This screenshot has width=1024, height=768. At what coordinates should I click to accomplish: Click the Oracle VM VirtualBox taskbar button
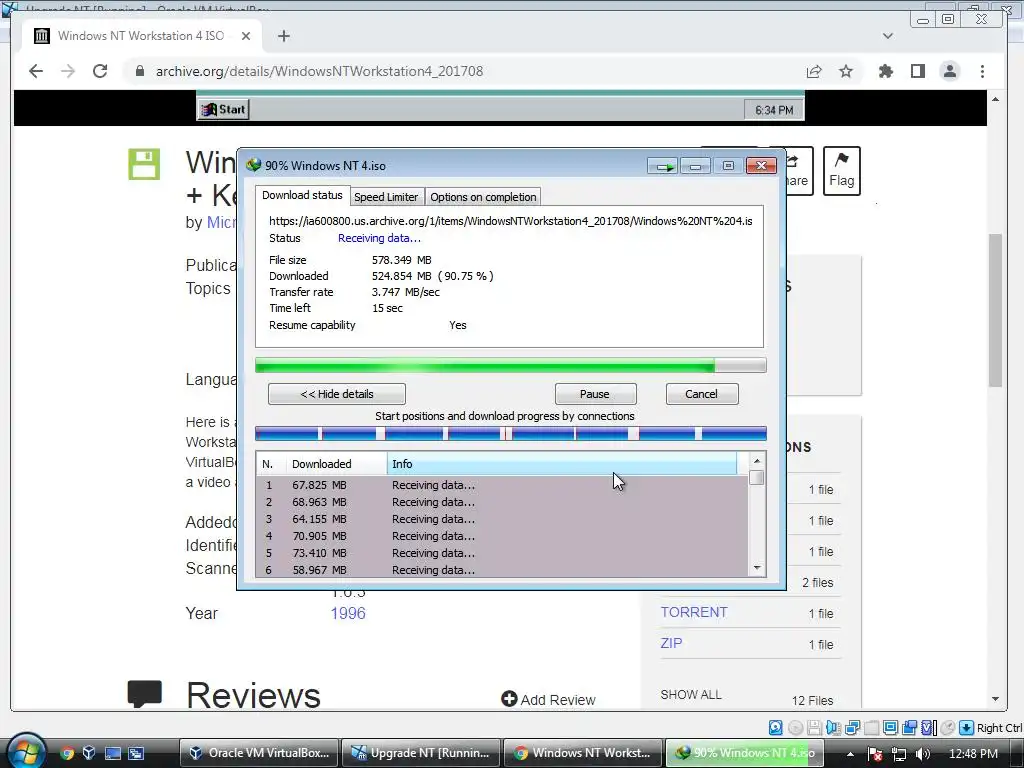[x=259, y=753]
